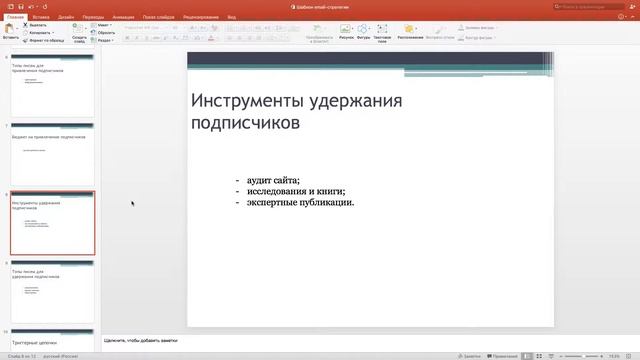Click bullet text 'экспертные публикации.'
Screen dimensions: 640x360
[x=300, y=202]
